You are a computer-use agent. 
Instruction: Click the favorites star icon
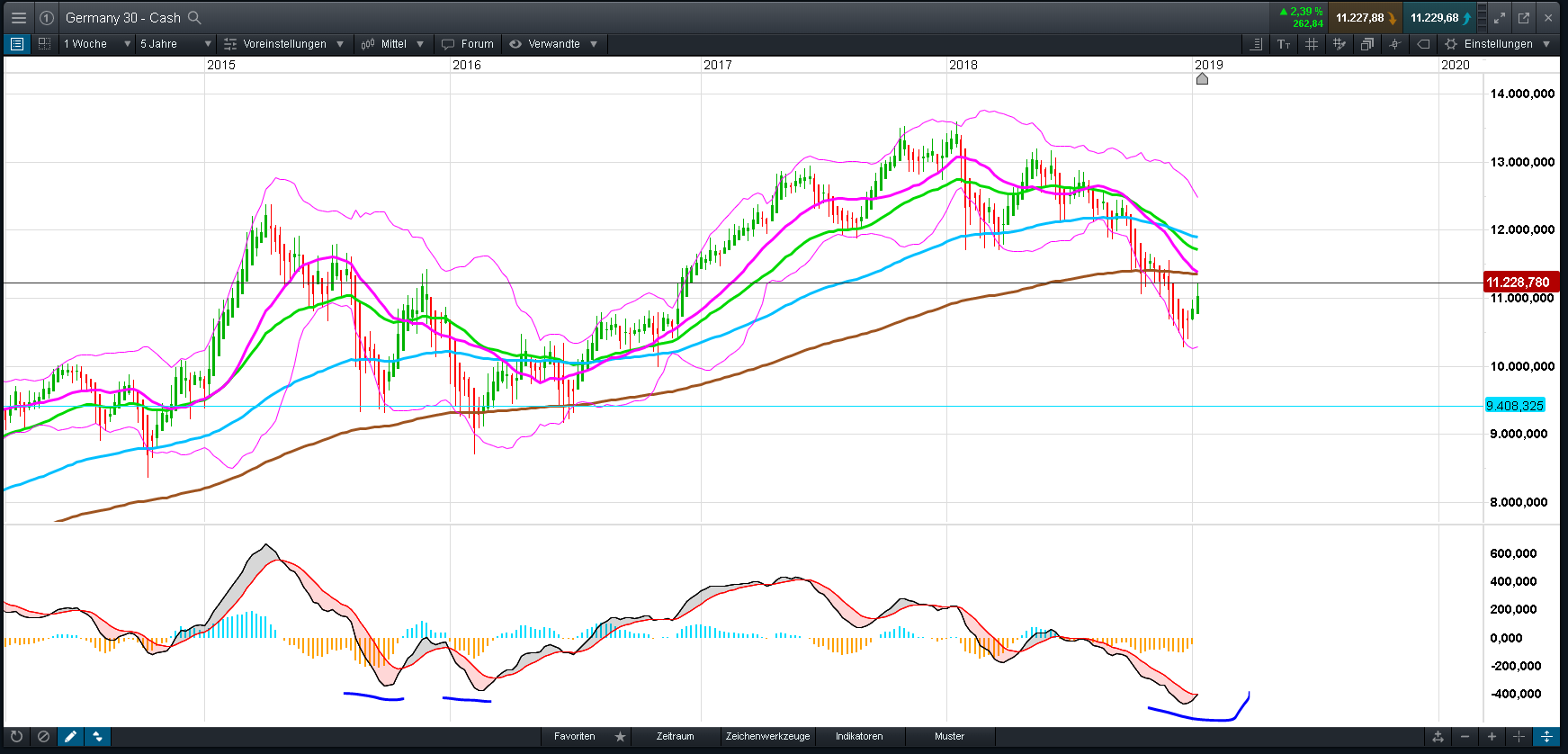click(x=620, y=736)
